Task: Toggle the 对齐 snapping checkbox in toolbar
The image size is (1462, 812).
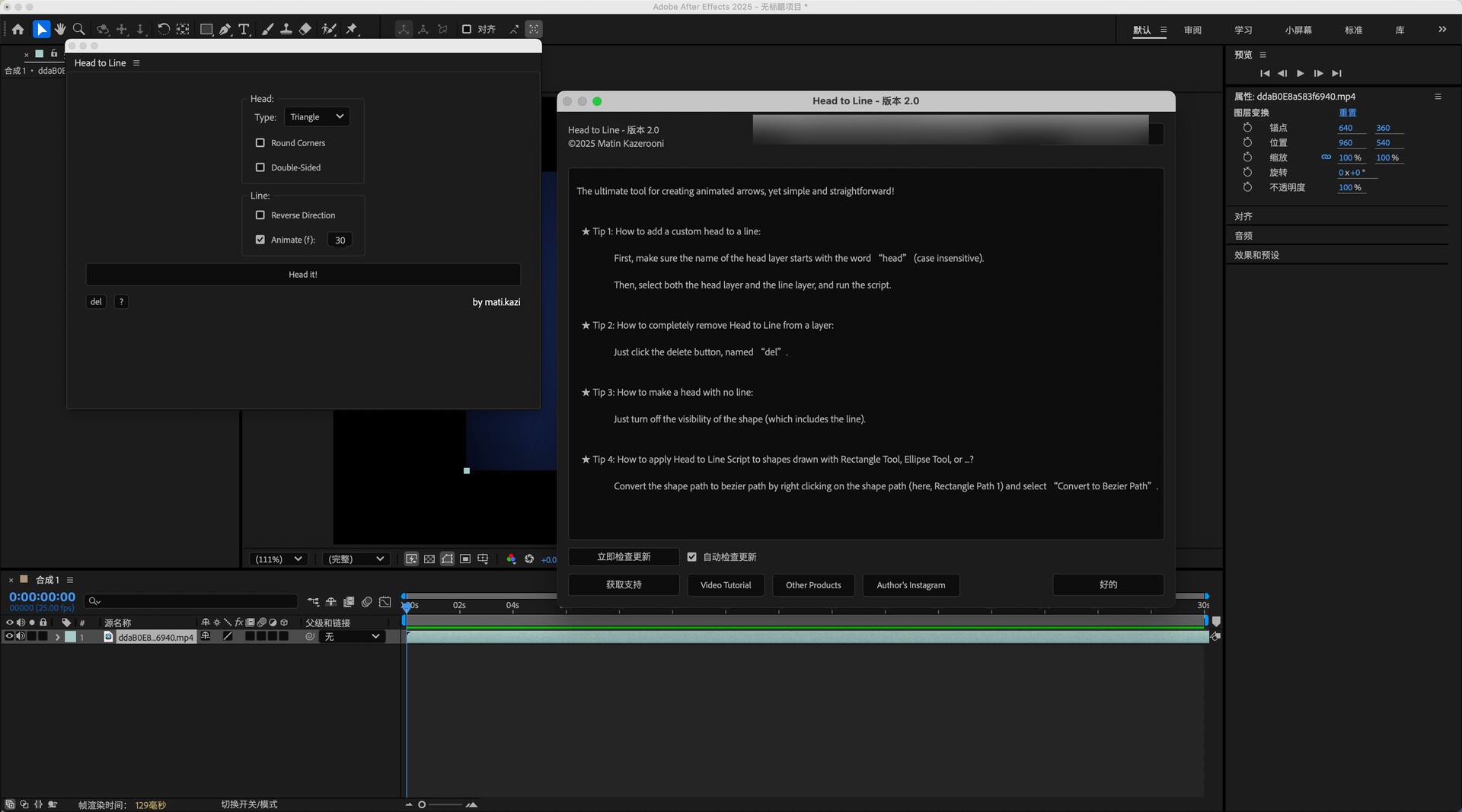Action: 467,30
